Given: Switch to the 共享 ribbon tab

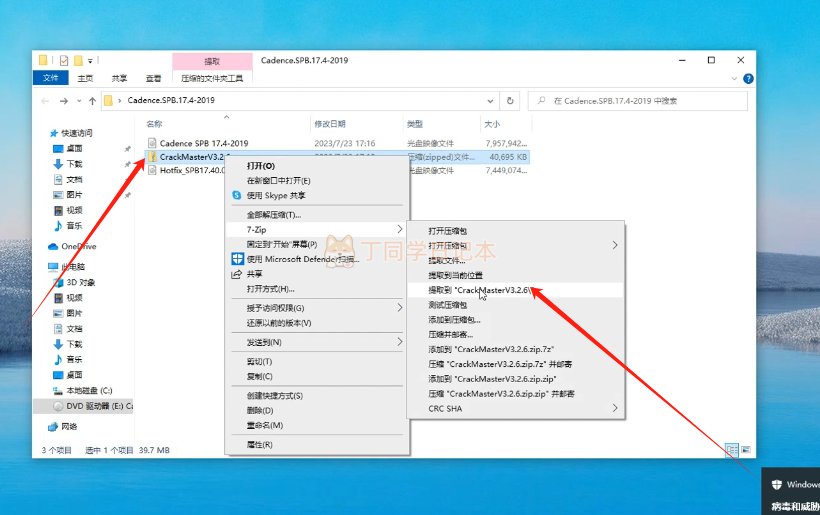Looking at the screenshot, I should tap(119, 78).
